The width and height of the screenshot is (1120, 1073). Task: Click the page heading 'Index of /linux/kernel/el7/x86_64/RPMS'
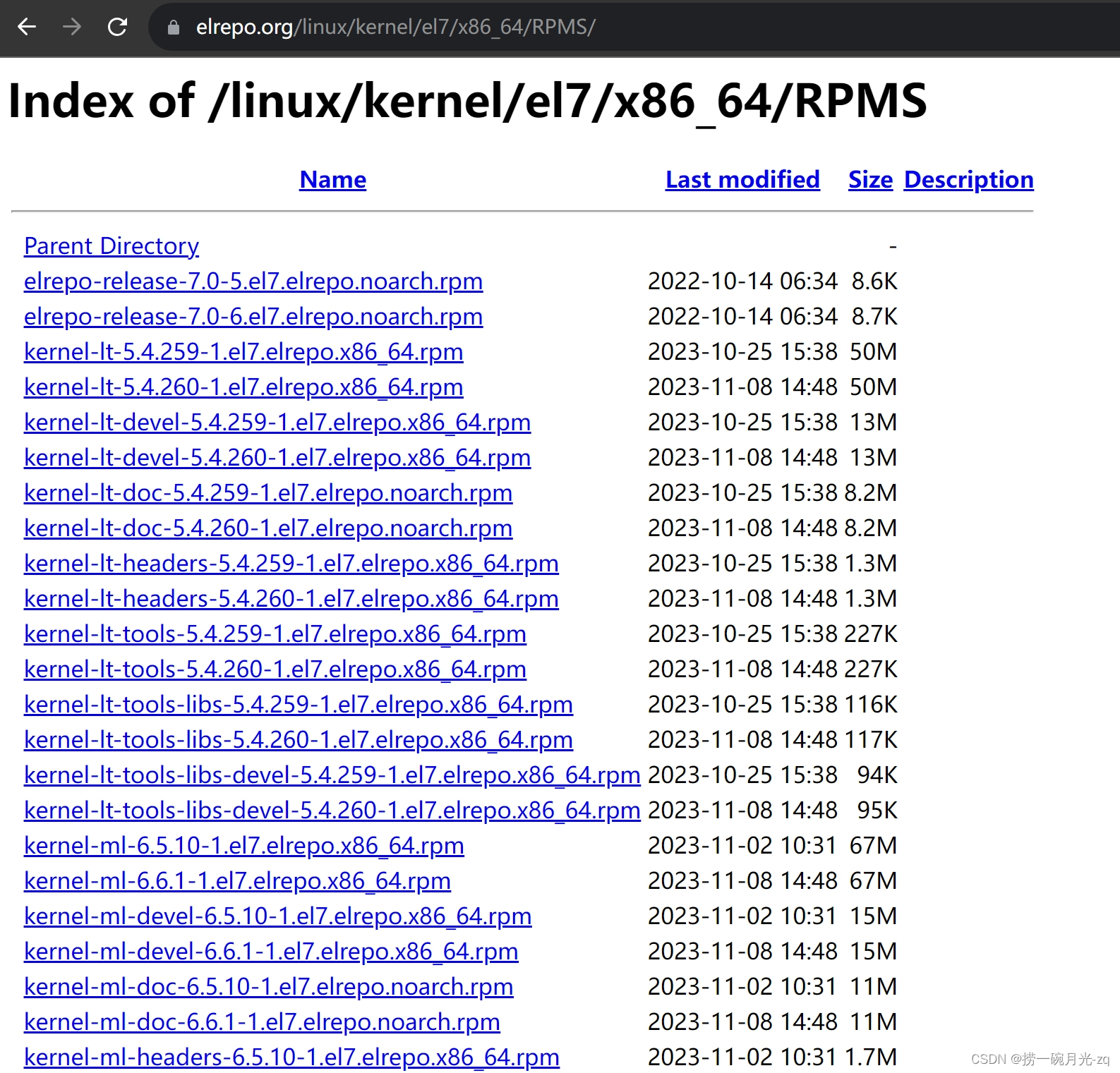click(x=467, y=102)
